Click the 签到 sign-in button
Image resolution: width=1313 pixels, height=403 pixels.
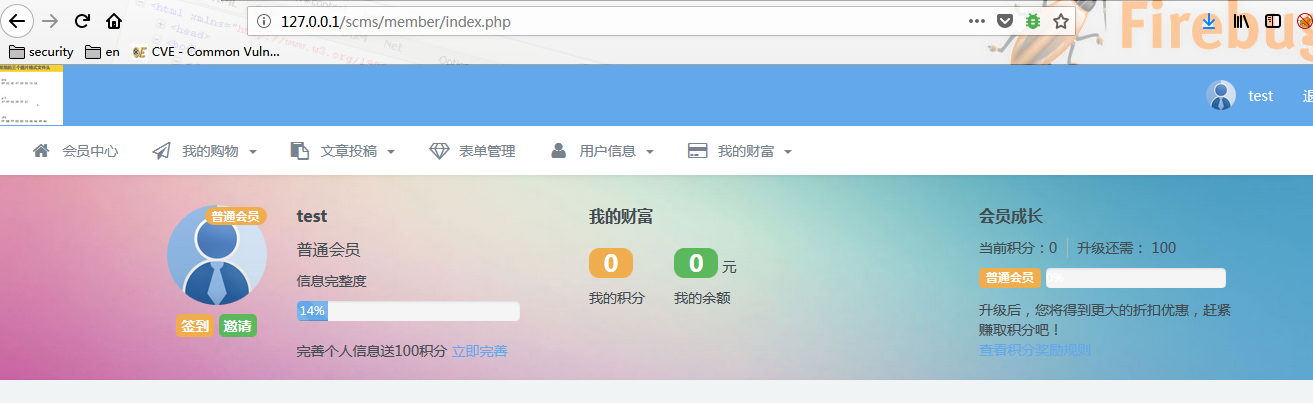click(195, 326)
